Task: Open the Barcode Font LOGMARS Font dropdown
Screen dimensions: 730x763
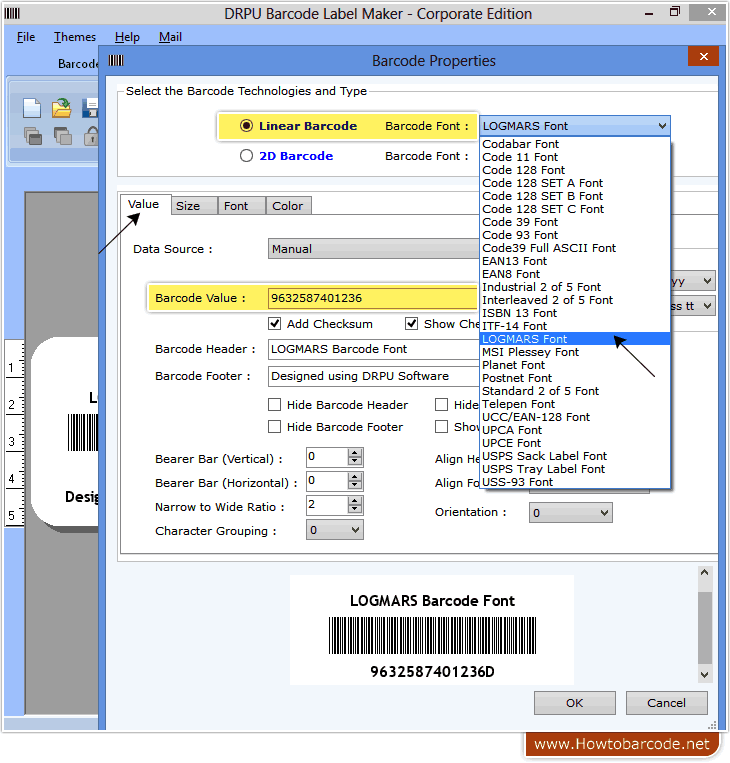Action: [575, 126]
